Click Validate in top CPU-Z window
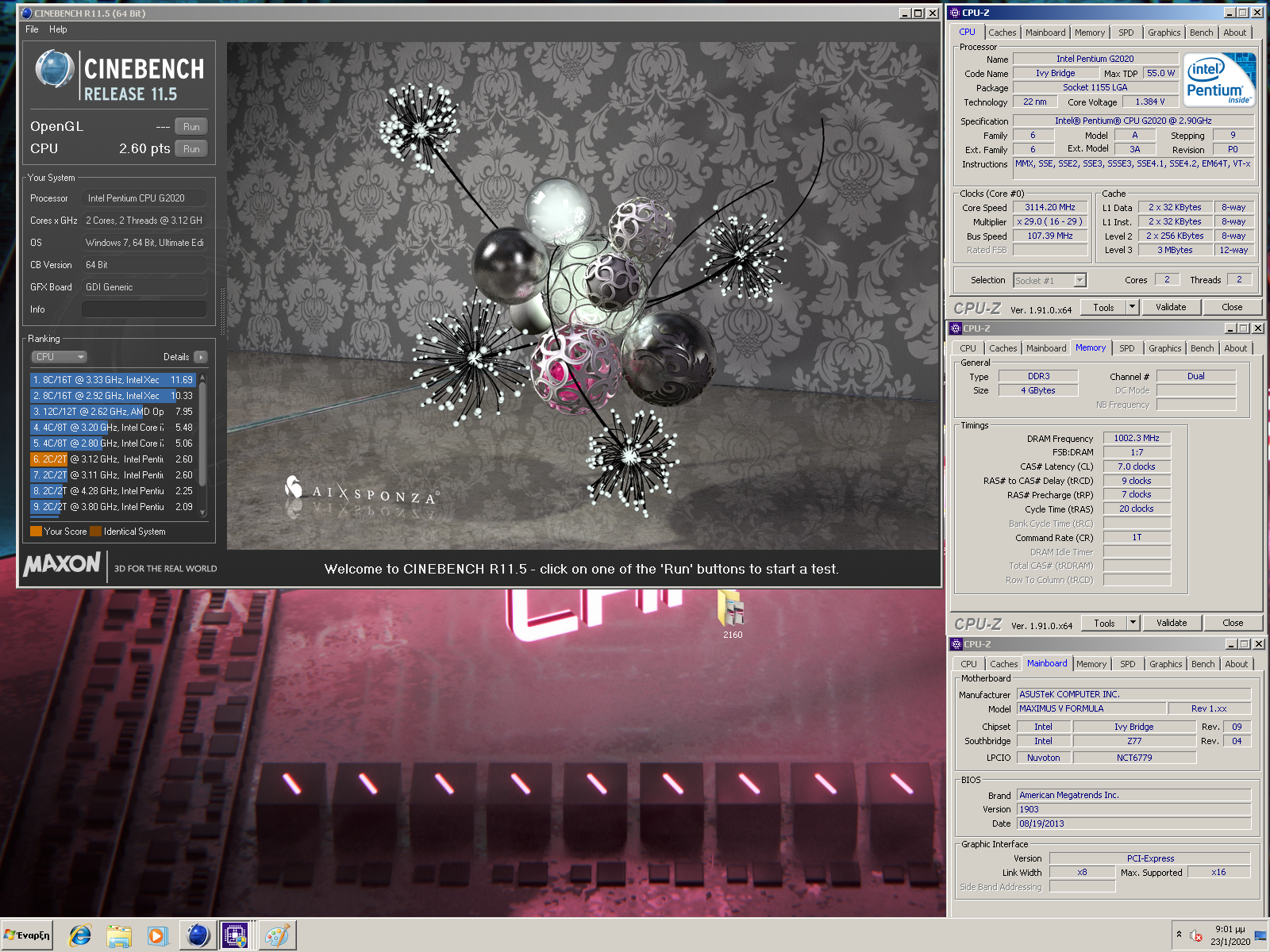Viewport: 1270px width, 952px height. pos(1171,308)
